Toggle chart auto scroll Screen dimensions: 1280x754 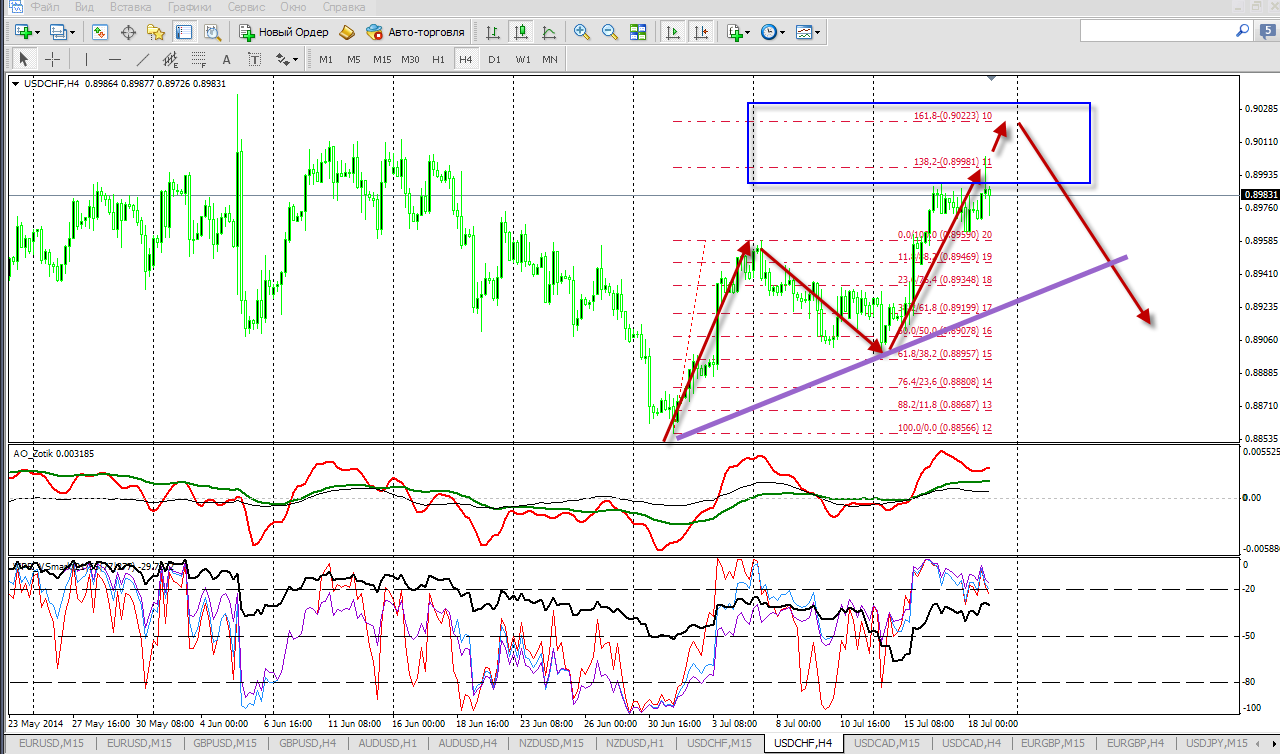(673, 32)
